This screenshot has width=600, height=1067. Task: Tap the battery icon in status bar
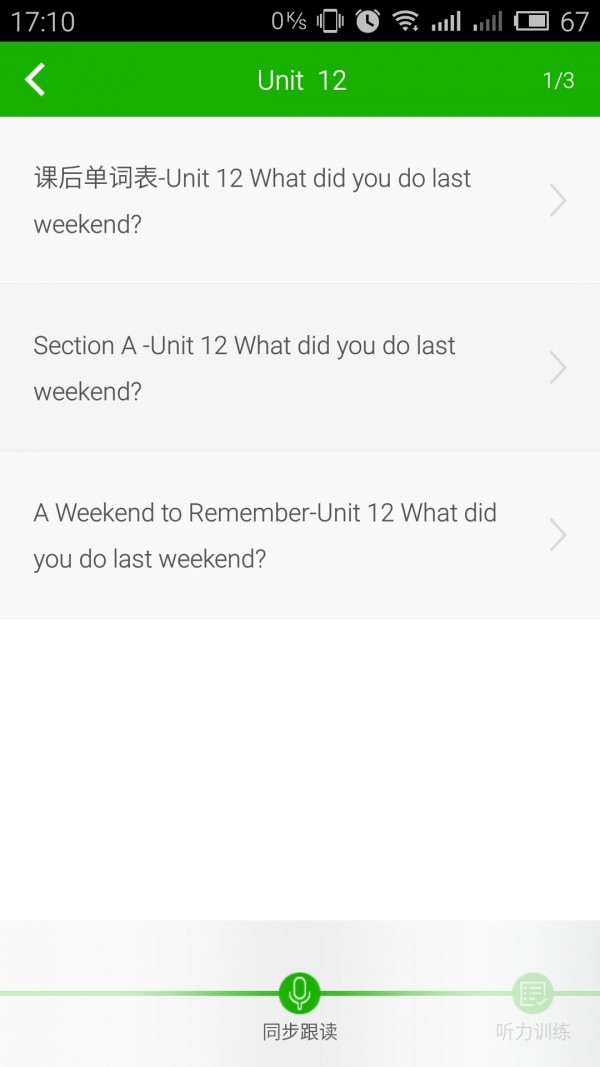coord(531,20)
